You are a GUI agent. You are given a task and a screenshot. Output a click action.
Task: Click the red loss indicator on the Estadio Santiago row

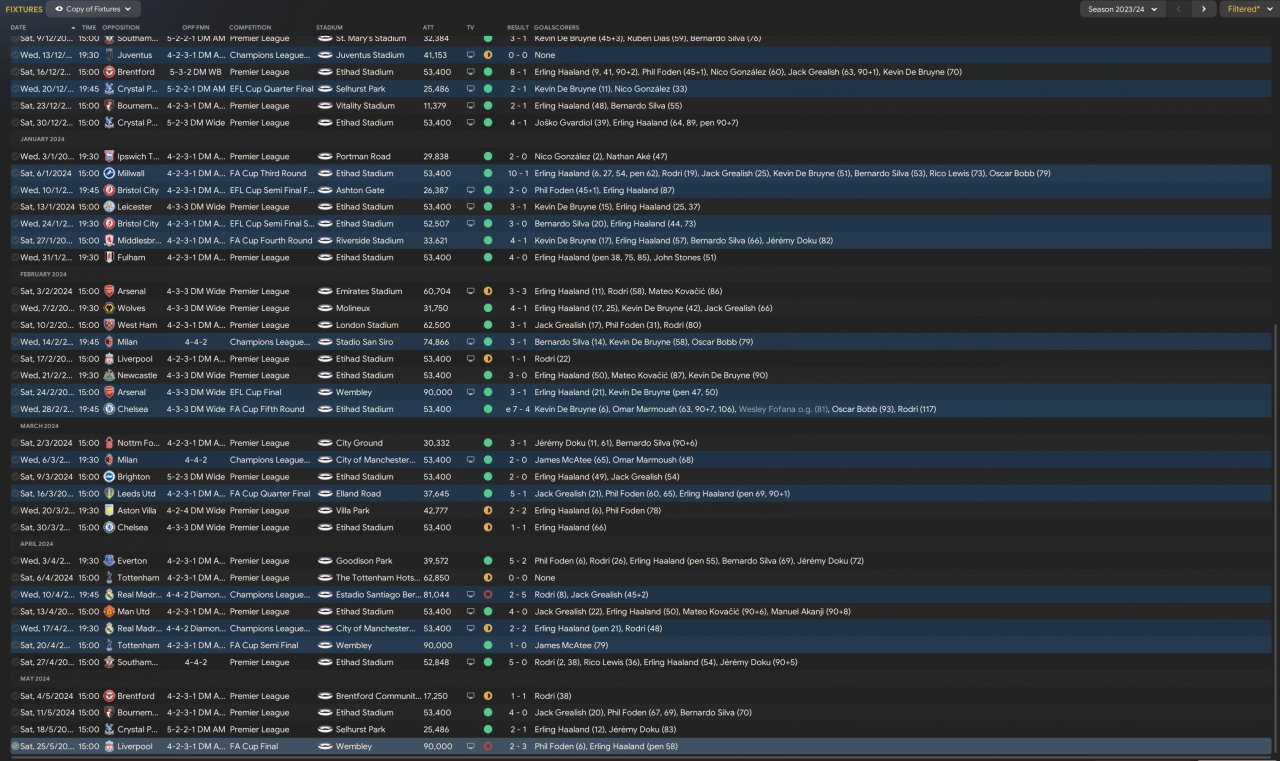488,595
